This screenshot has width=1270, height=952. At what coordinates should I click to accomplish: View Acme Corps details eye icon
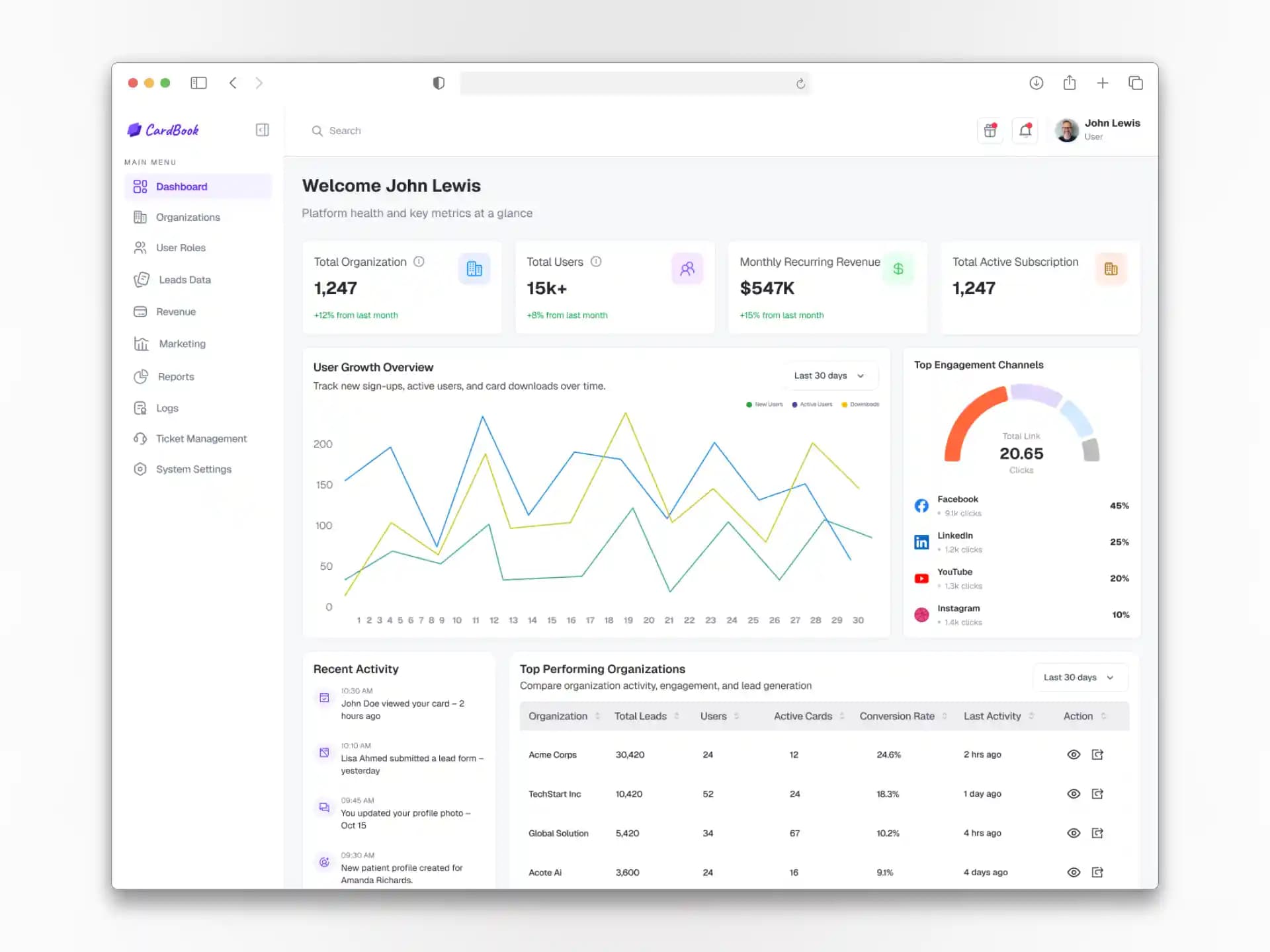click(1074, 754)
